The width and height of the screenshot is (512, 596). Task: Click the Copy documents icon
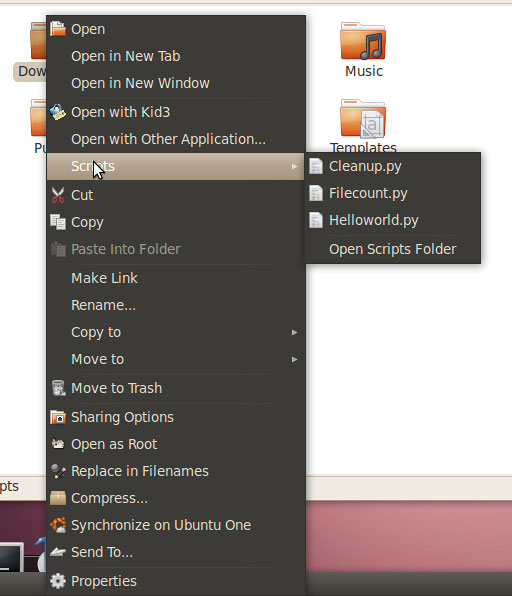(x=58, y=222)
